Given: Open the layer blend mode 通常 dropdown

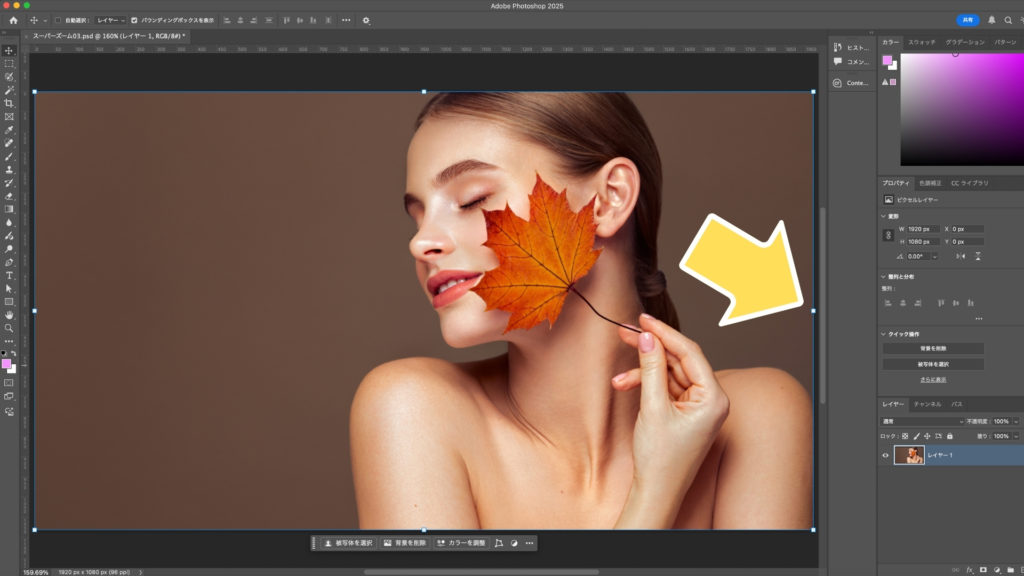Looking at the screenshot, I should pyautogui.click(x=921, y=422).
